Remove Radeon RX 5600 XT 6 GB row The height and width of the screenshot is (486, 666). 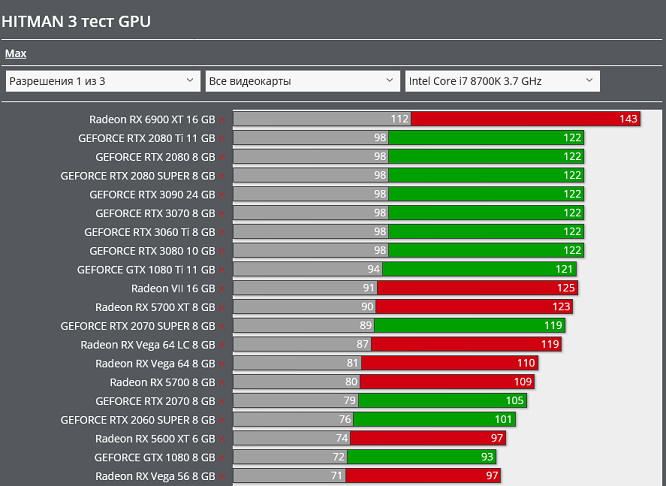[x=222, y=439]
